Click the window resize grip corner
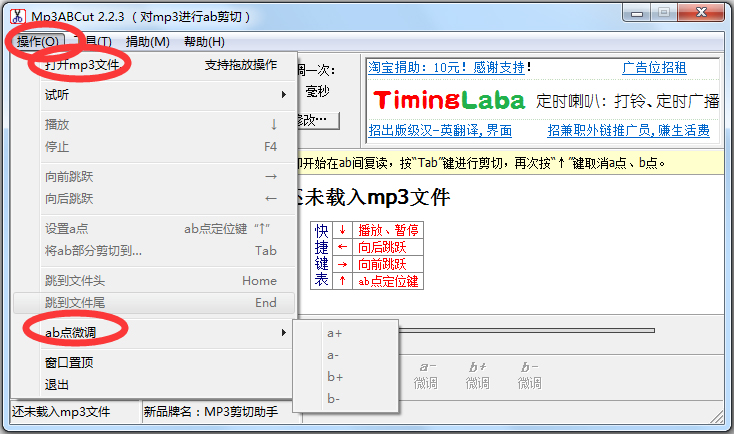 (x=717, y=417)
